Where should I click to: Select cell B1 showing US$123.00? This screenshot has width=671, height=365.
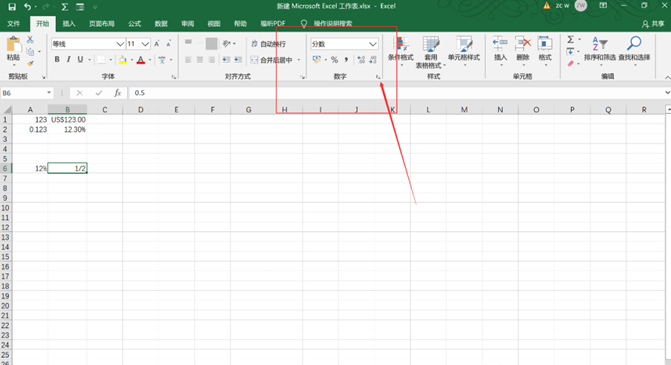coord(68,120)
